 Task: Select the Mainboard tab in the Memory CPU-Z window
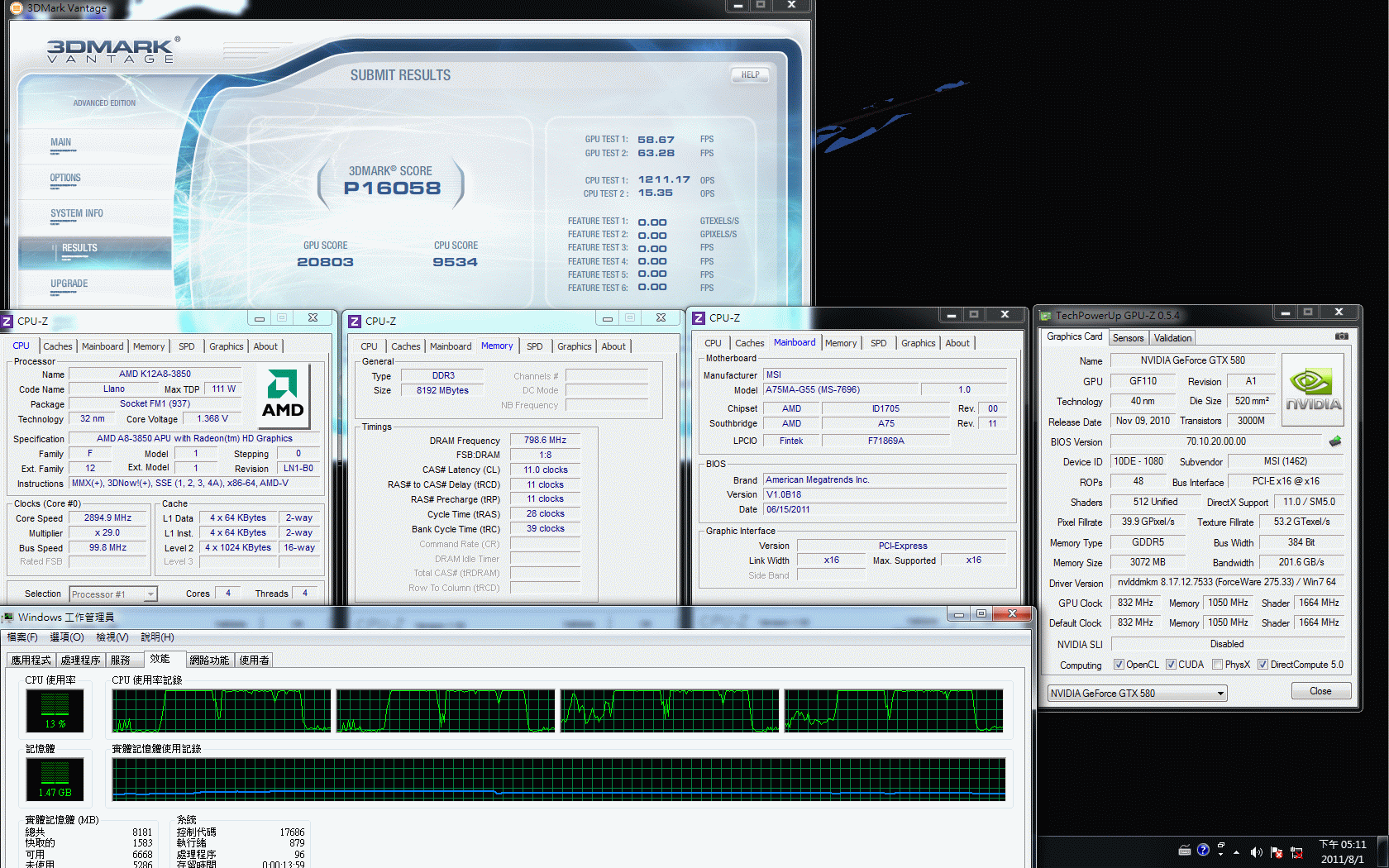click(x=451, y=346)
